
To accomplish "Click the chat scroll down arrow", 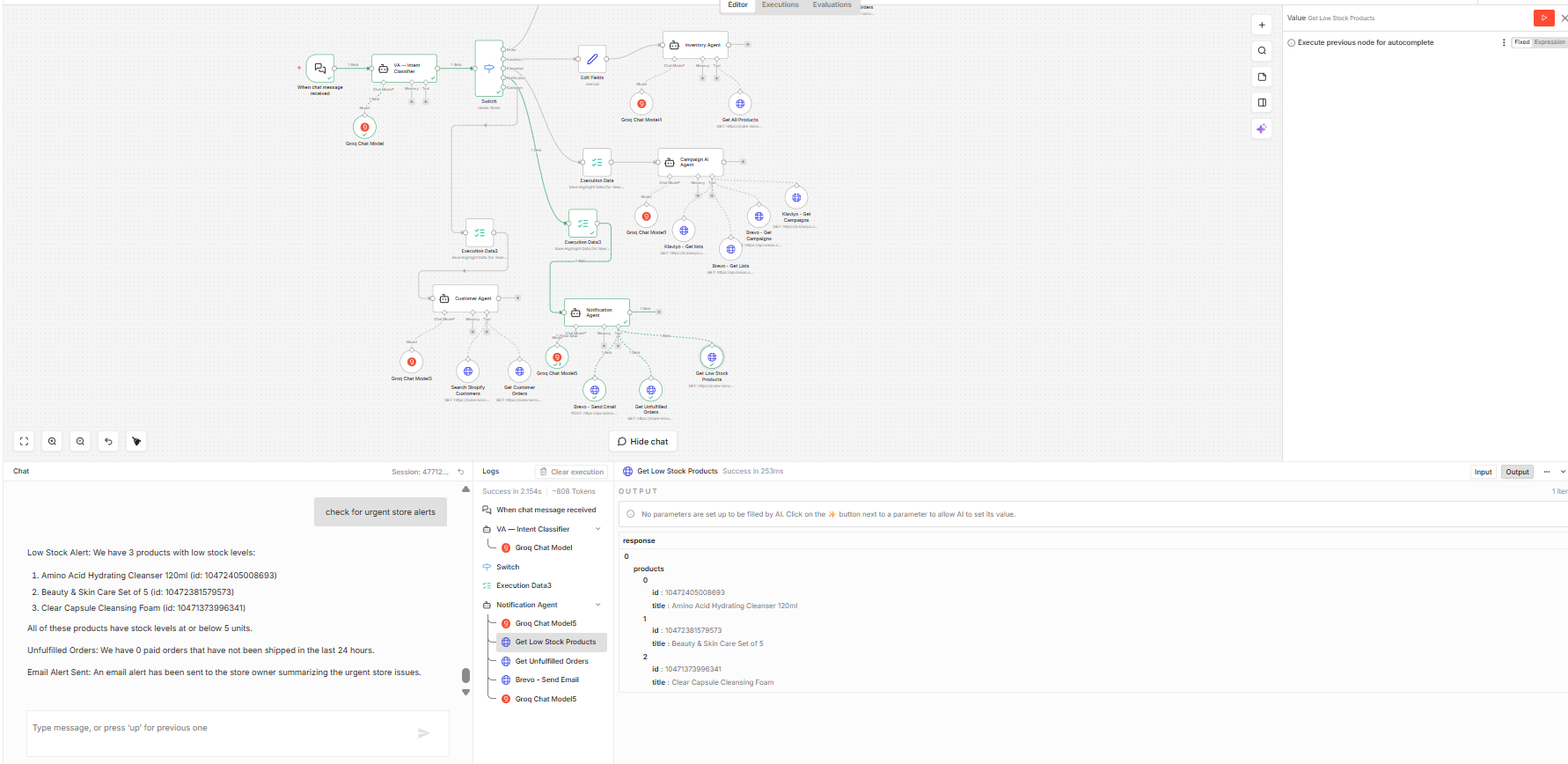I will pyautogui.click(x=465, y=693).
